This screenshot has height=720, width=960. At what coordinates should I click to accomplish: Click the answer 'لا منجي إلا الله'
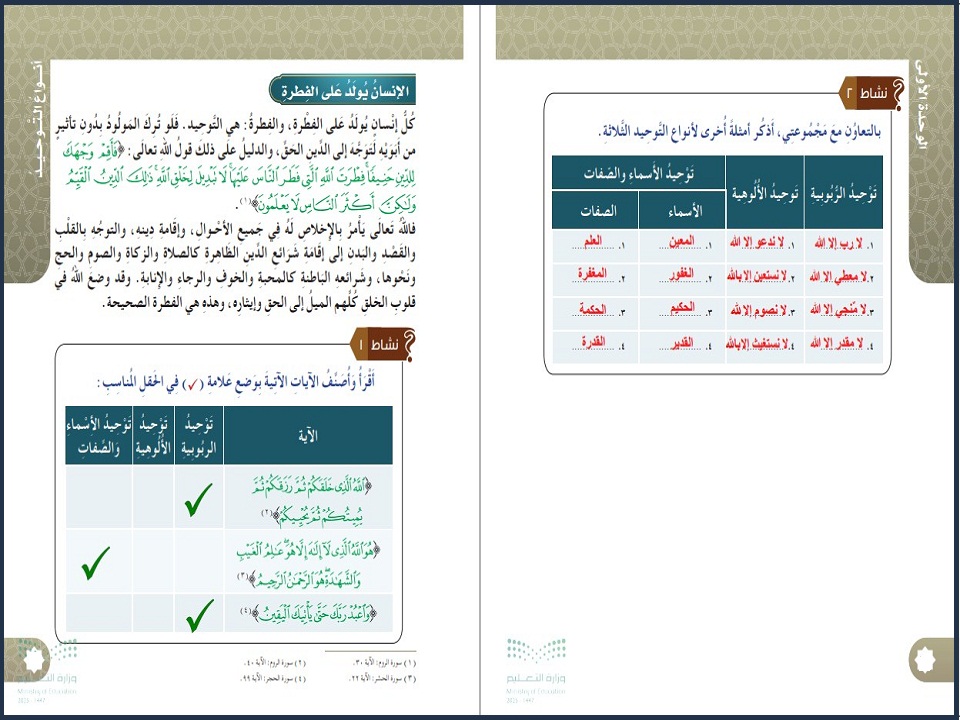point(838,310)
